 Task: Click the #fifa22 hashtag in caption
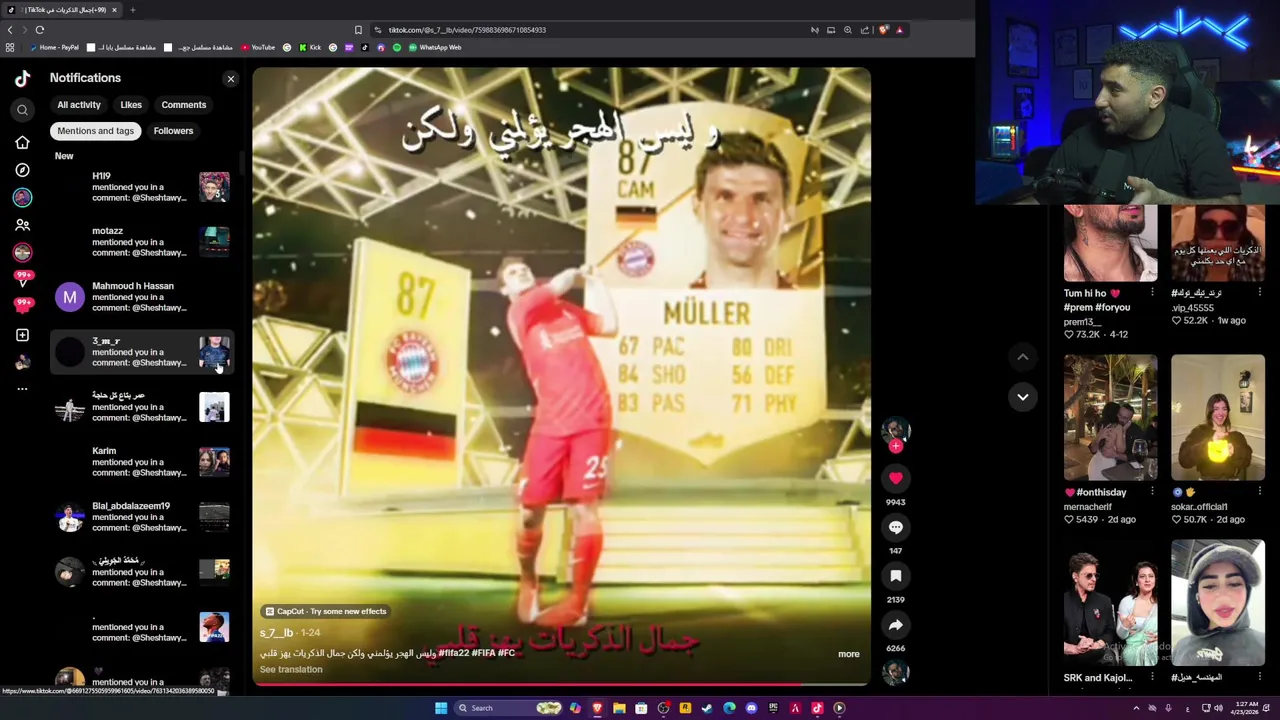(x=455, y=653)
